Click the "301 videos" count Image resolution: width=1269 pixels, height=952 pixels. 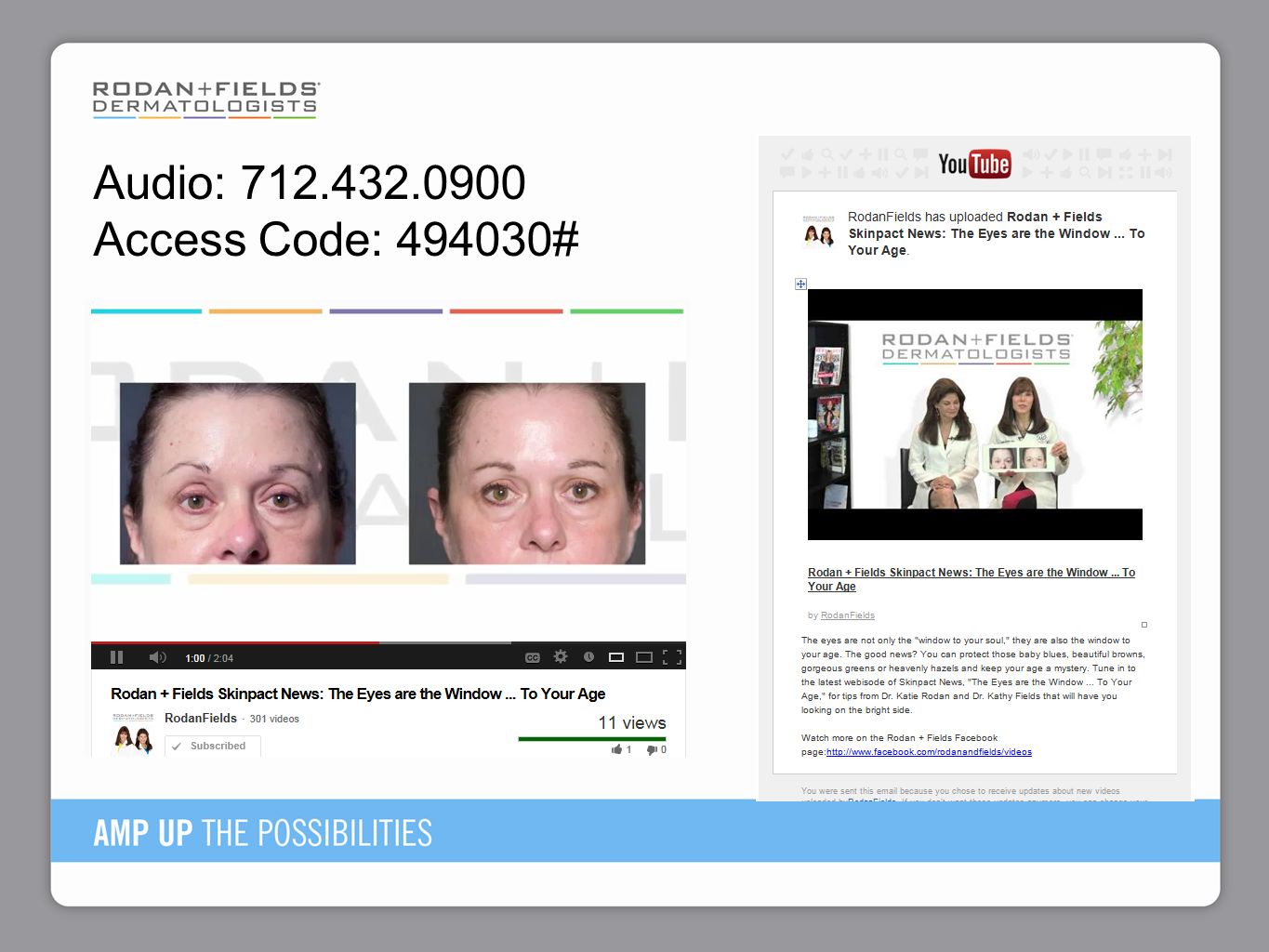(x=274, y=719)
